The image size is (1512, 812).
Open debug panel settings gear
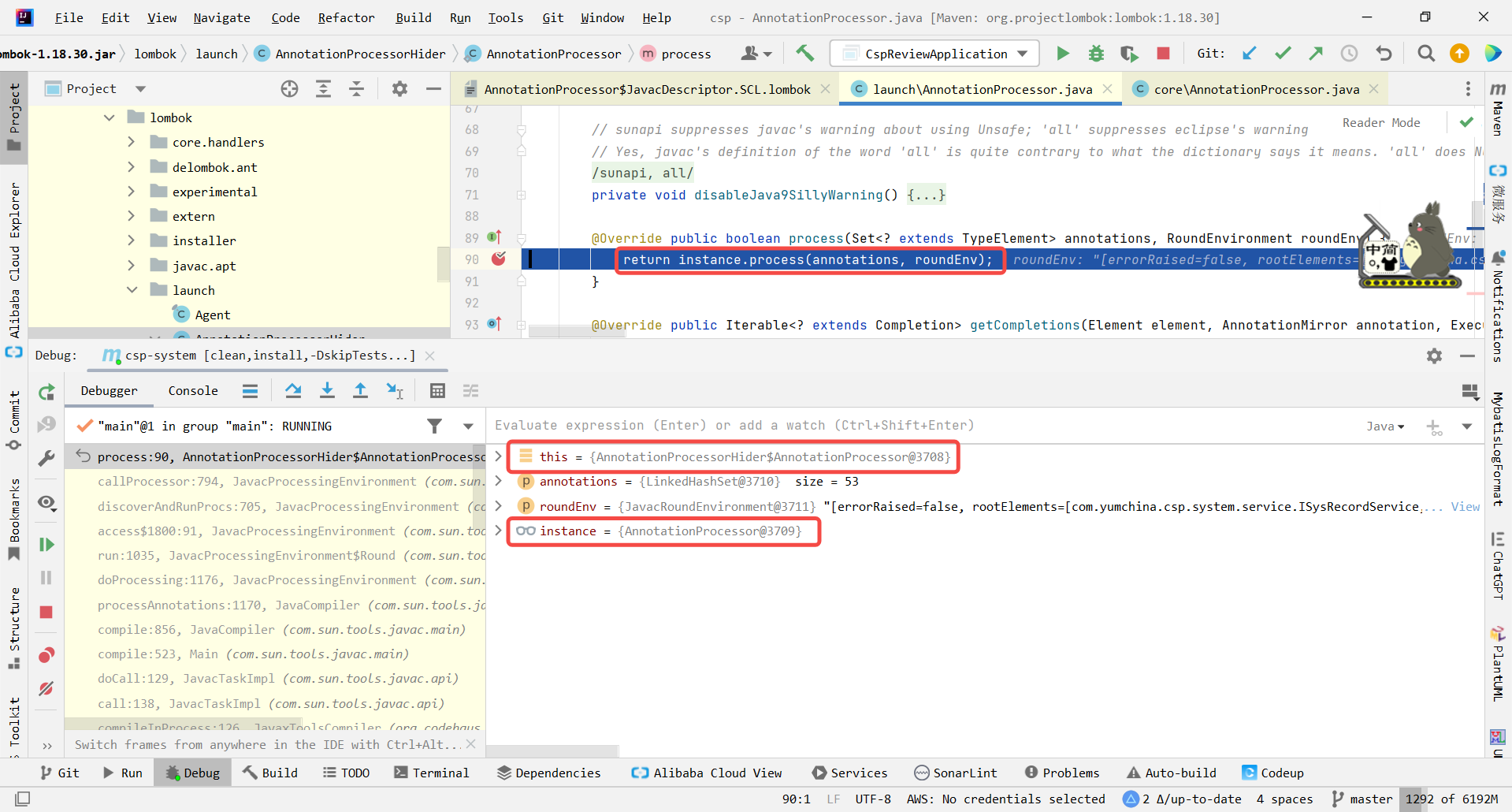point(1434,356)
